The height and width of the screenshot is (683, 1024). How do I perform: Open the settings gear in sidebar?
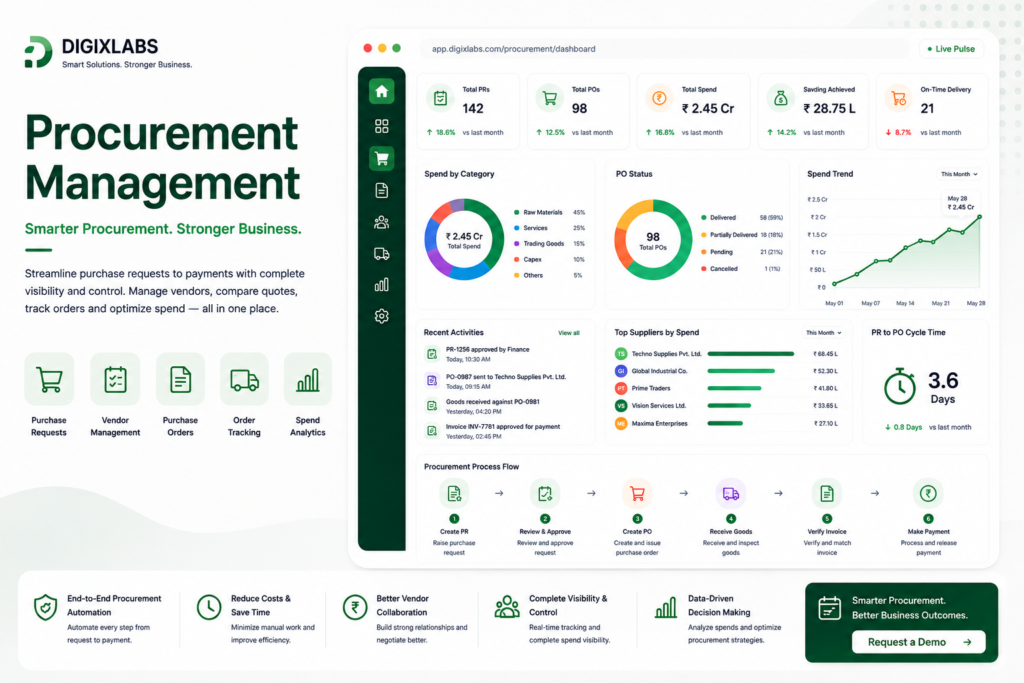(x=381, y=316)
